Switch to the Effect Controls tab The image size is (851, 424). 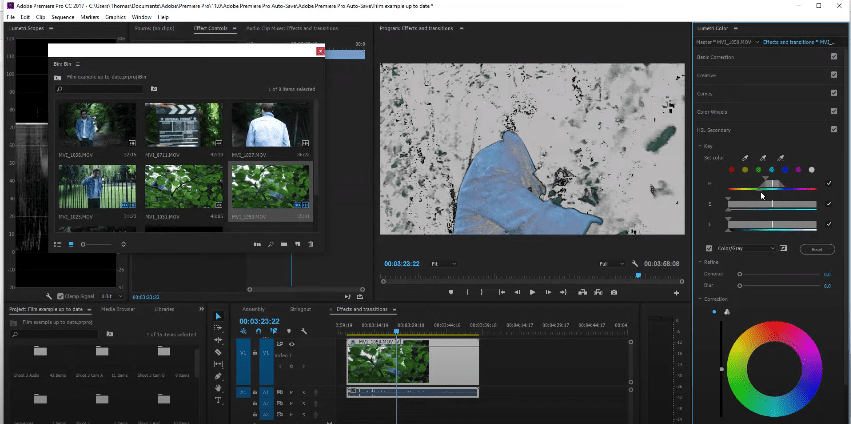(x=211, y=28)
